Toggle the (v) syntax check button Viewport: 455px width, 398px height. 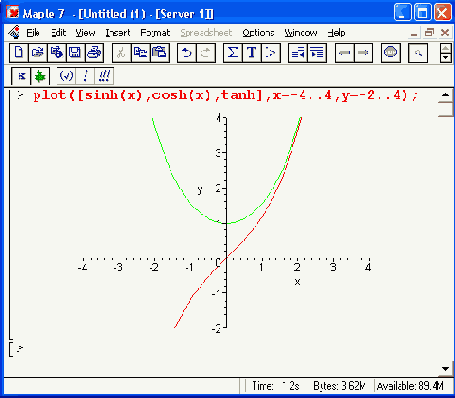pos(66,76)
